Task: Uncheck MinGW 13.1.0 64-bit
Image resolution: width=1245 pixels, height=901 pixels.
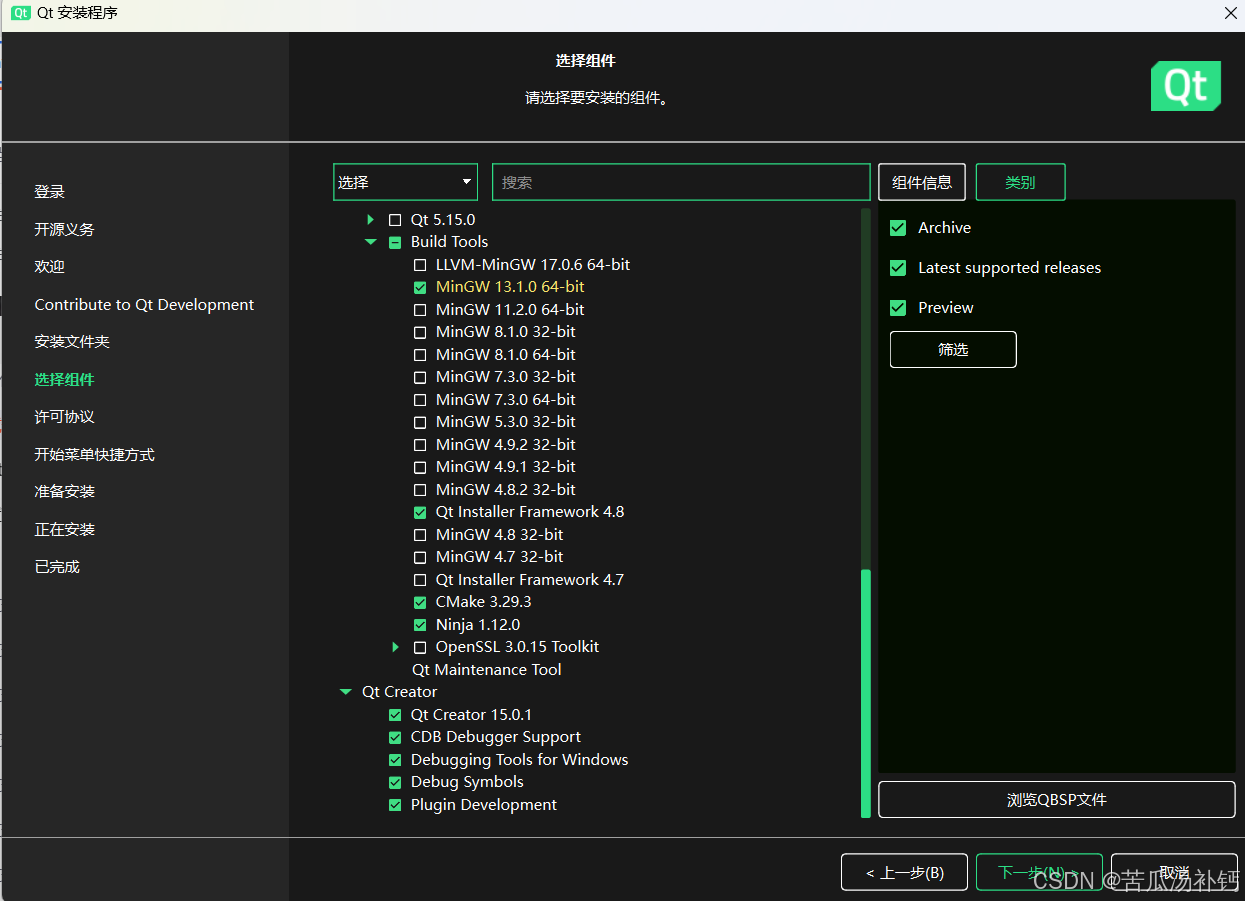Action: (420, 287)
